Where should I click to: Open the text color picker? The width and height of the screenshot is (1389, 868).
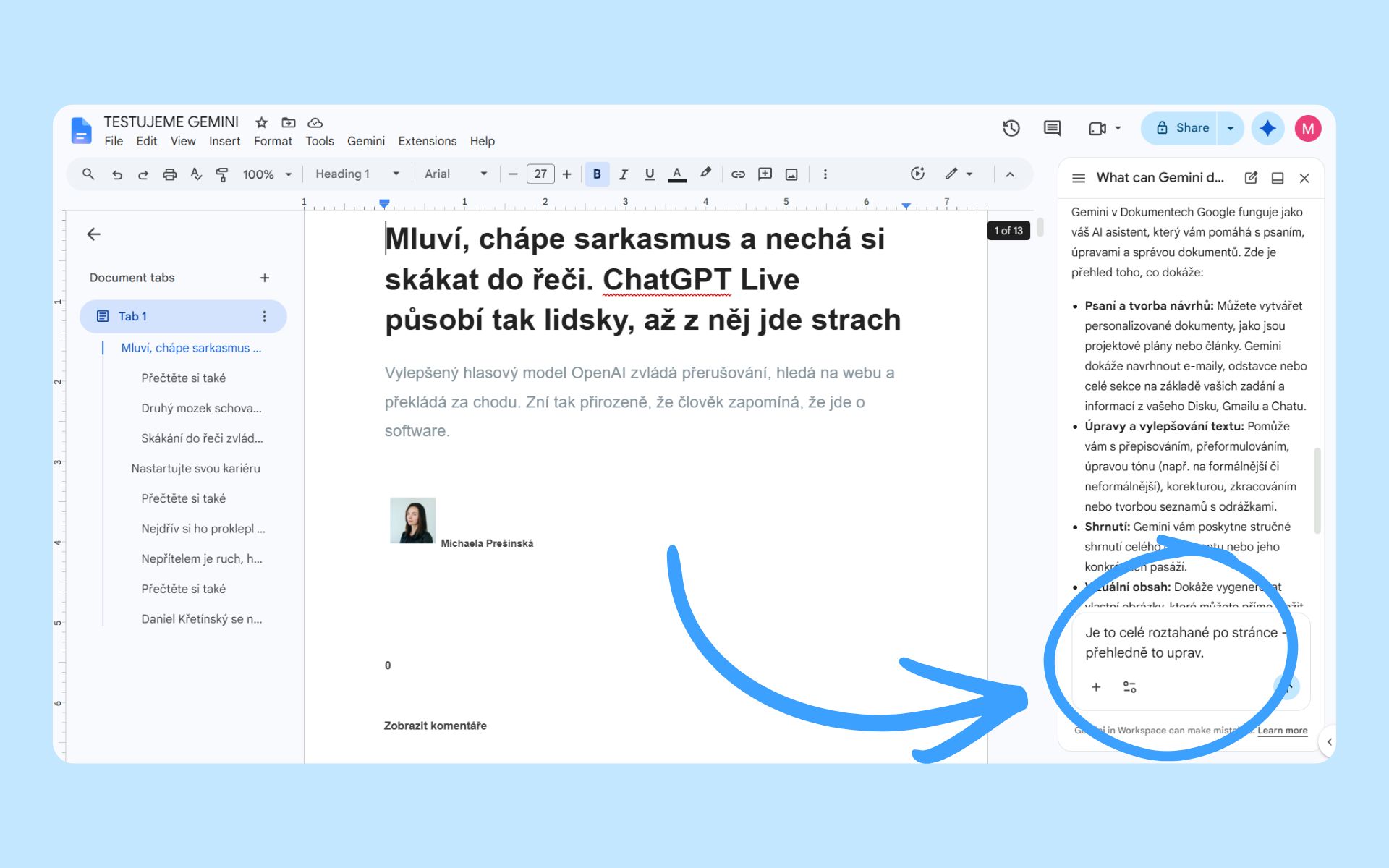(676, 174)
